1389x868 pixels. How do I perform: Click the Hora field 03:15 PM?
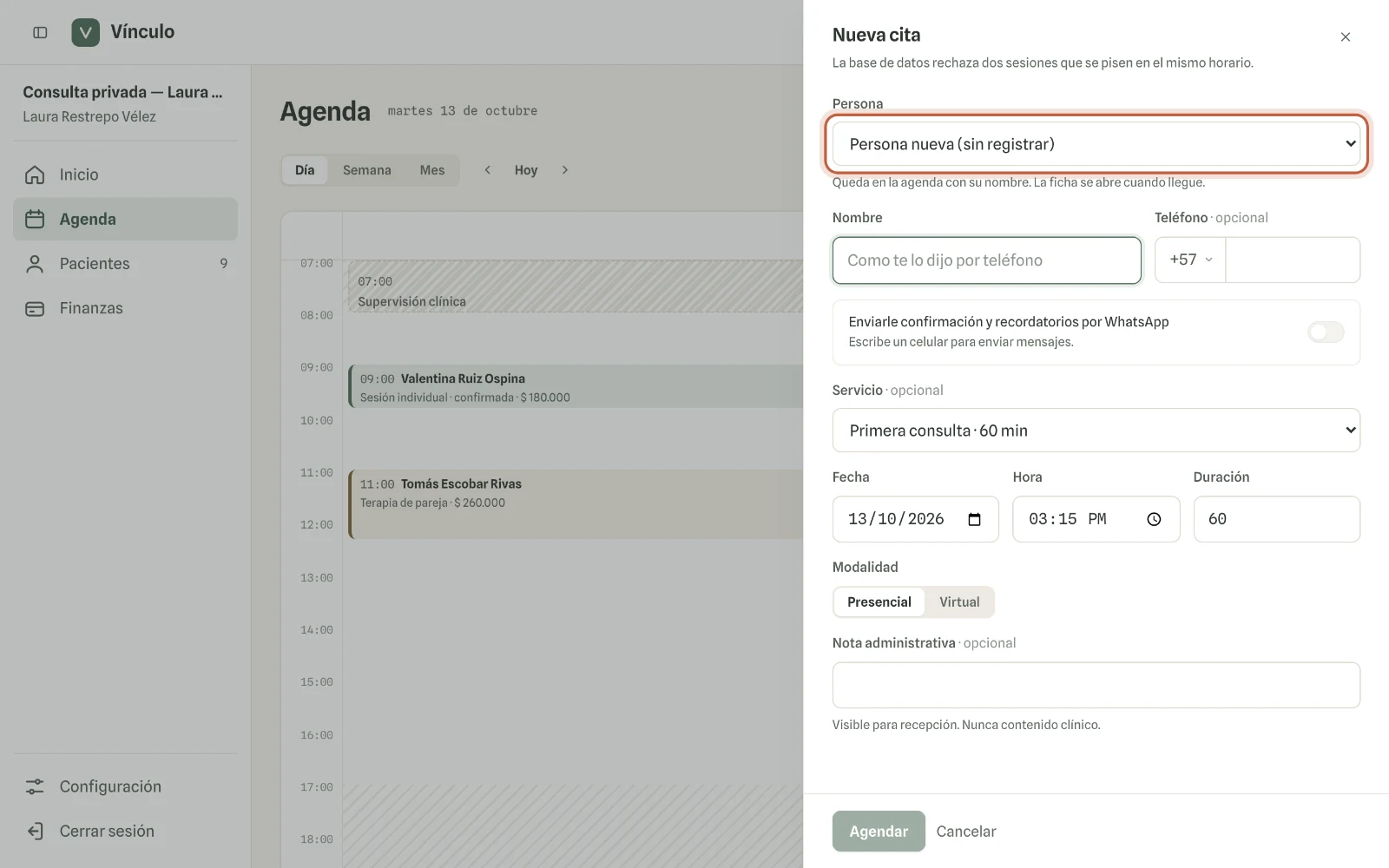pyautogui.click(x=1096, y=519)
